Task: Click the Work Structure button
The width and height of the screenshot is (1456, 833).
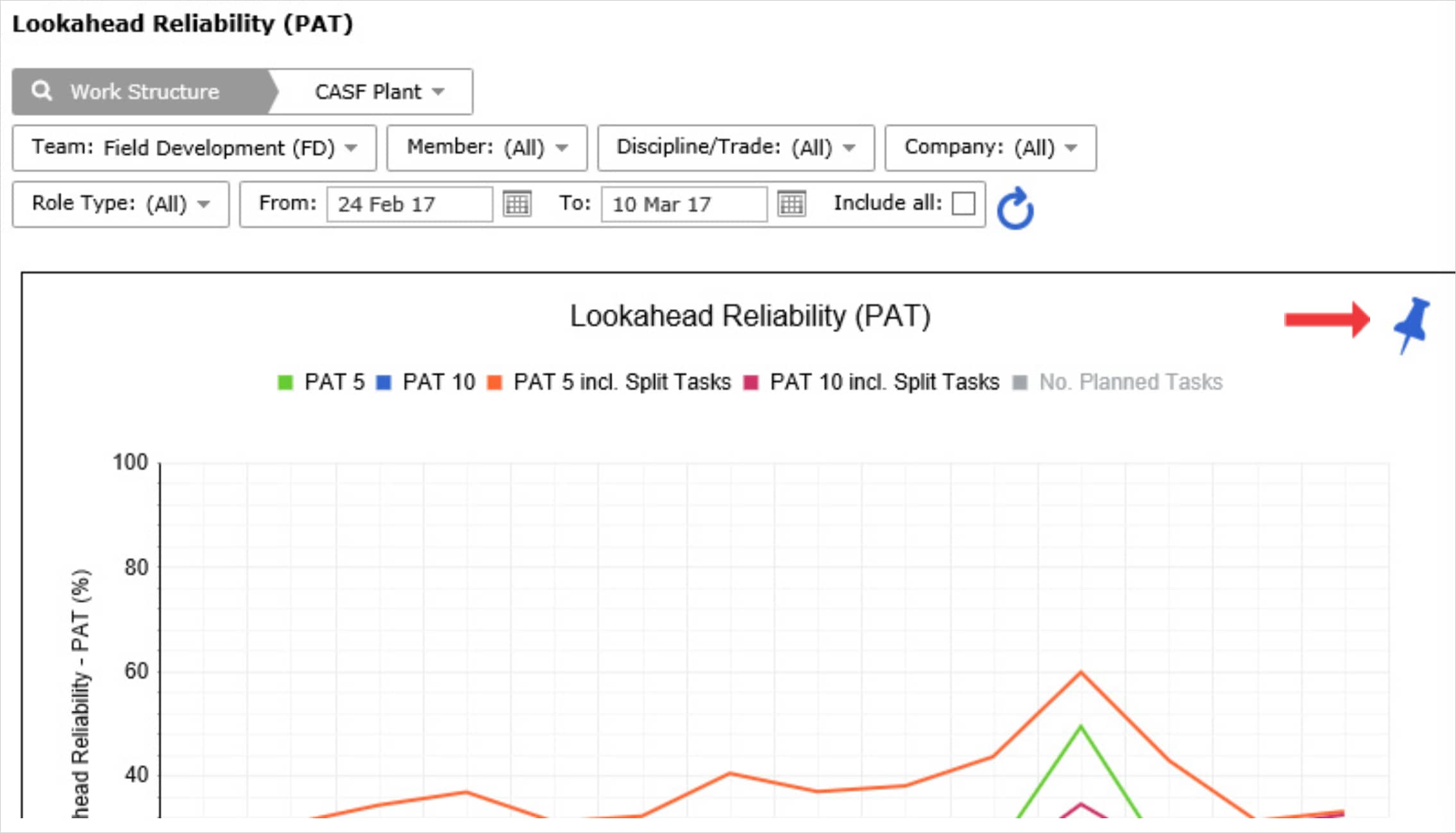Action: coord(144,92)
